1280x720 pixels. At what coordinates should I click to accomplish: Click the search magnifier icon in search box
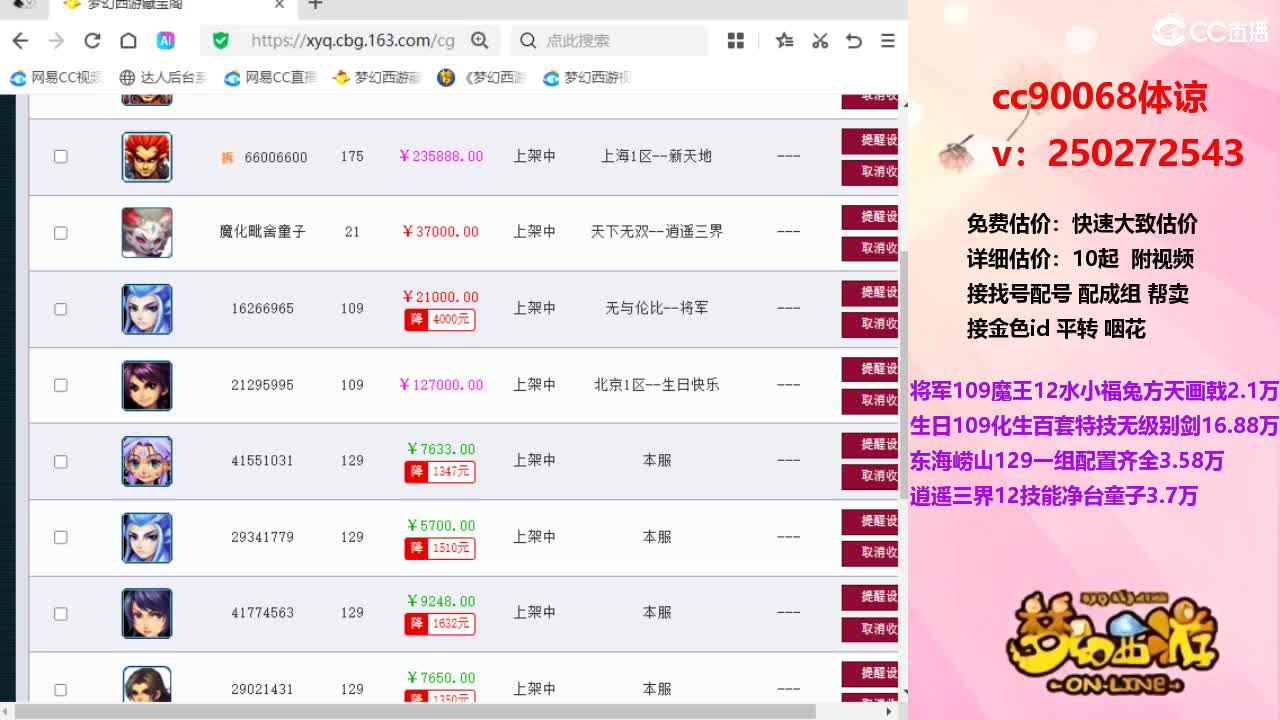click(x=528, y=41)
